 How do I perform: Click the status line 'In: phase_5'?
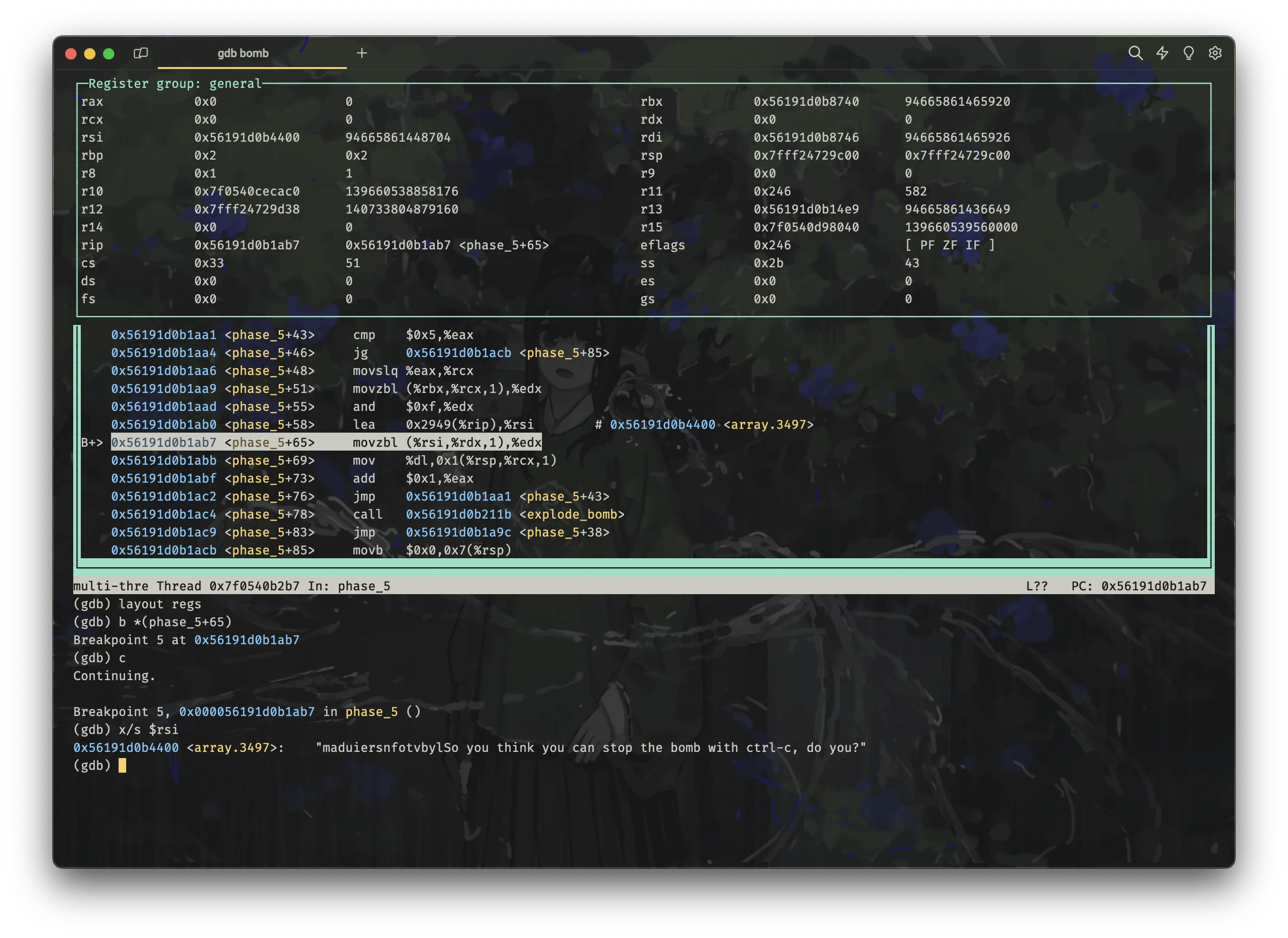point(349,586)
